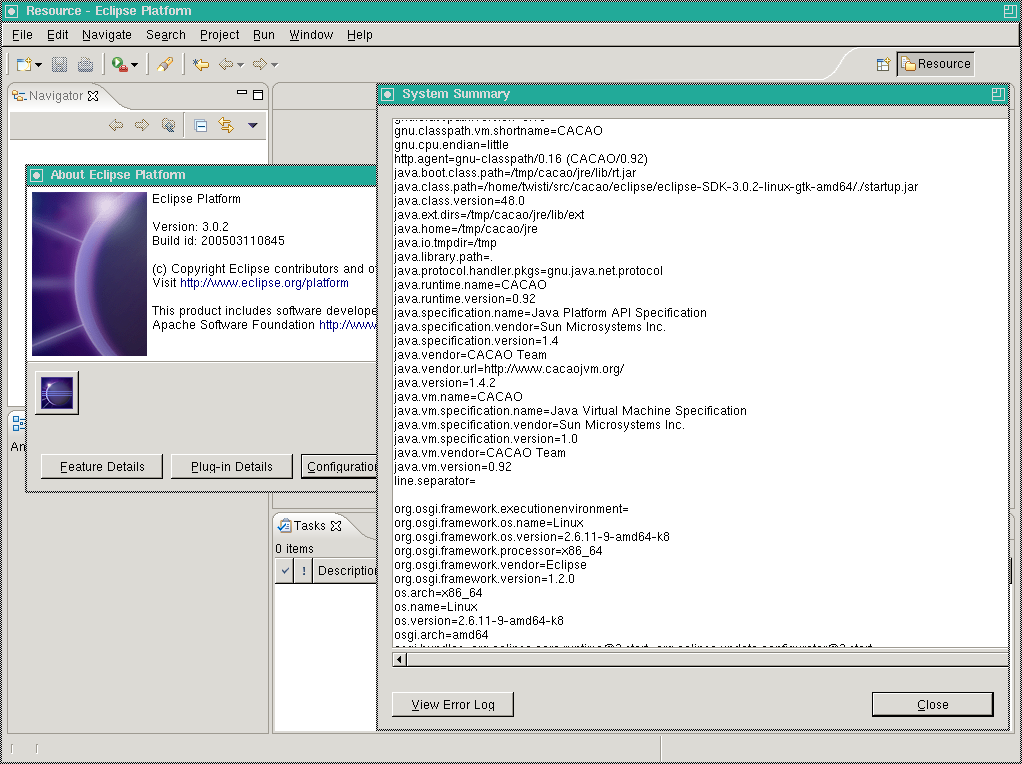Image resolution: width=1022 pixels, height=764 pixels.
Task: Close the Navigator view tab
Action: coord(93,96)
